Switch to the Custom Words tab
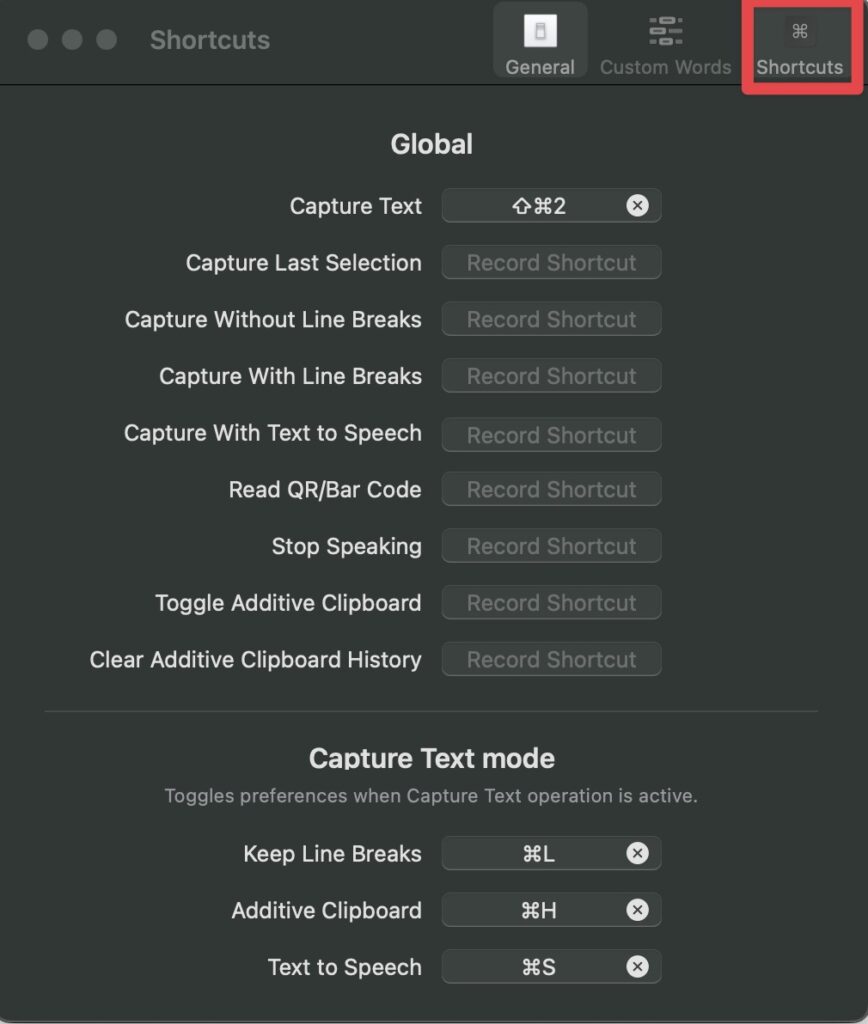868x1024 pixels. pos(665,41)
